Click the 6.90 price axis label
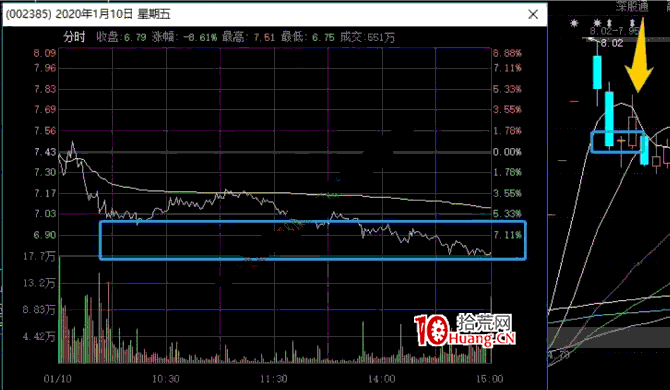 point(45,235)
